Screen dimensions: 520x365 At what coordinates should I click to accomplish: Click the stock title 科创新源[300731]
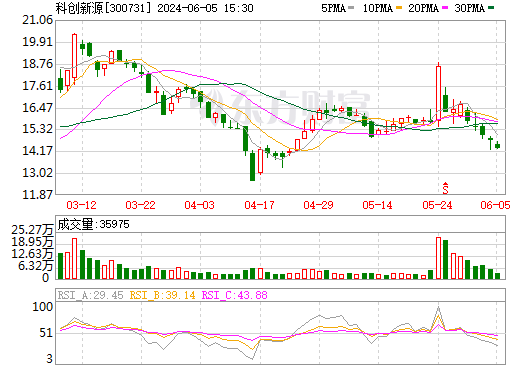103,8
